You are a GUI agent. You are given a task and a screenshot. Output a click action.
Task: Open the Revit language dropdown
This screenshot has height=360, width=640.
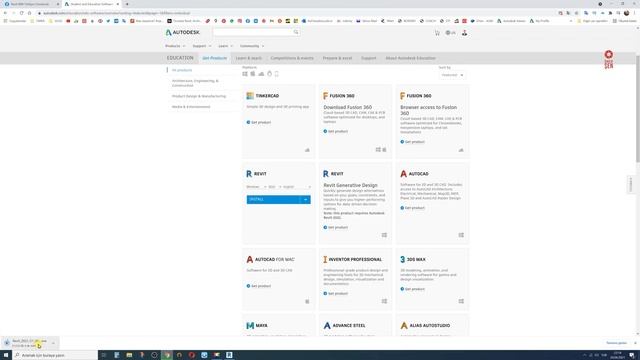coord(297,187)
